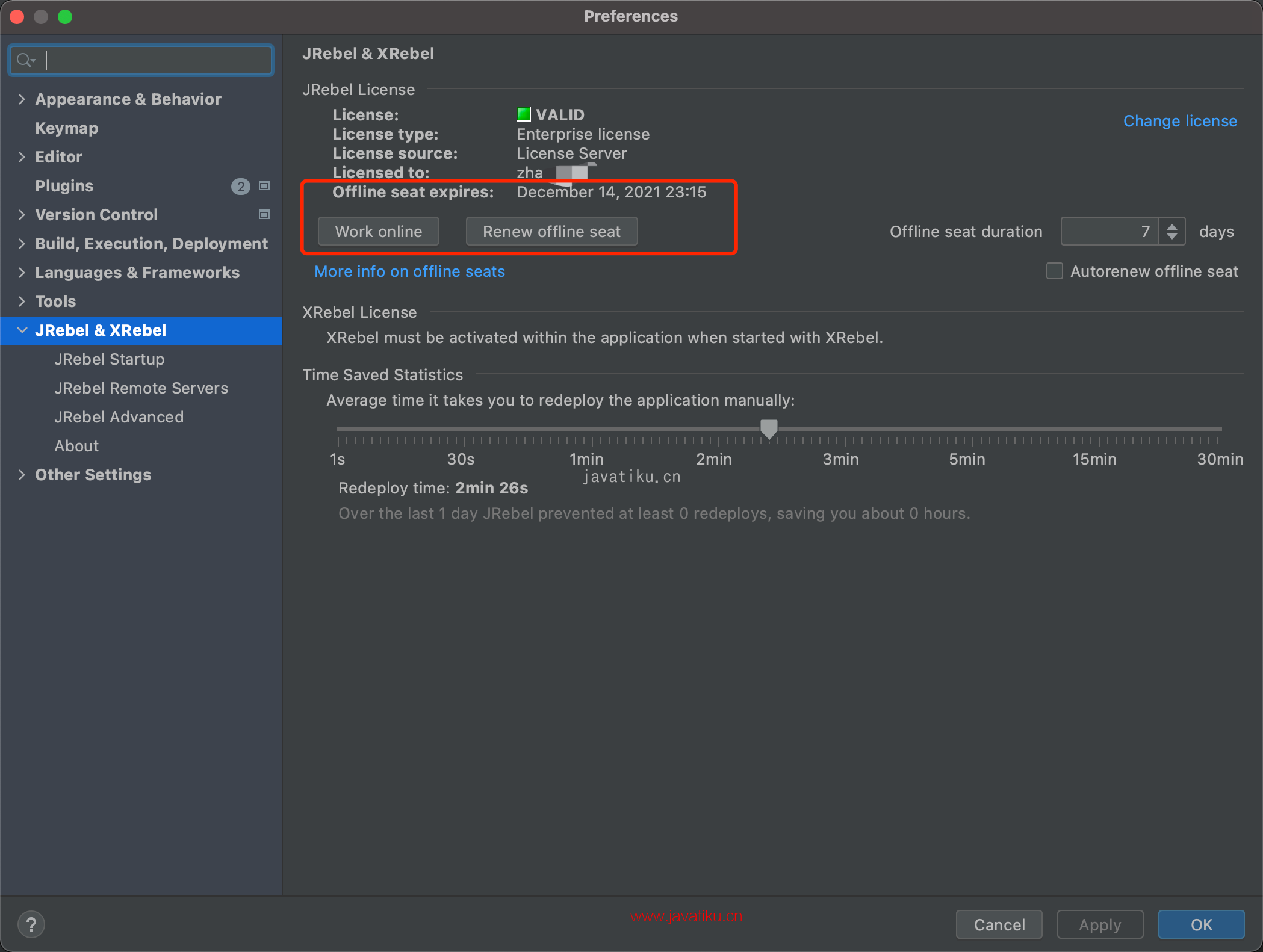Image resolution: width=1263 pixels, height=952 pixels.
Task: Select Keymap in the settings tree
Action: [x=66, y=128]
